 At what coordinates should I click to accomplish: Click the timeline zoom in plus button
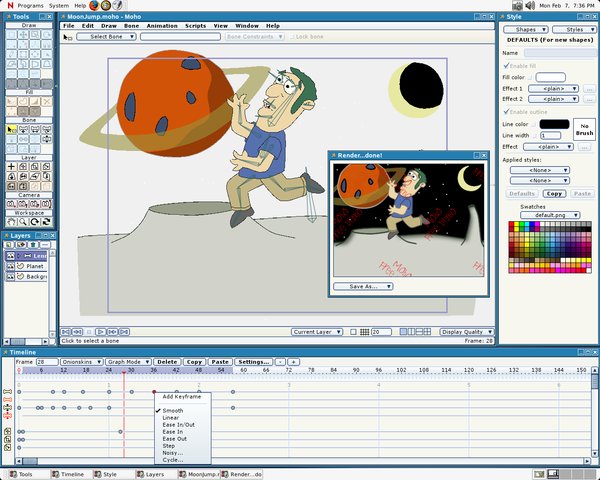point(294,361)
